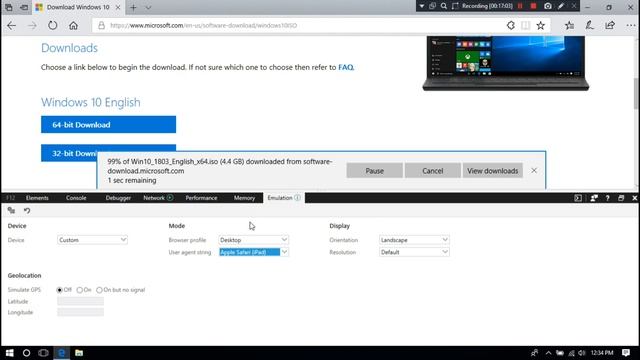Click the DevTools toolbar icon beside undo
Image resolution: width=640 pixels, height=360 pixels.
click(11, 211)
